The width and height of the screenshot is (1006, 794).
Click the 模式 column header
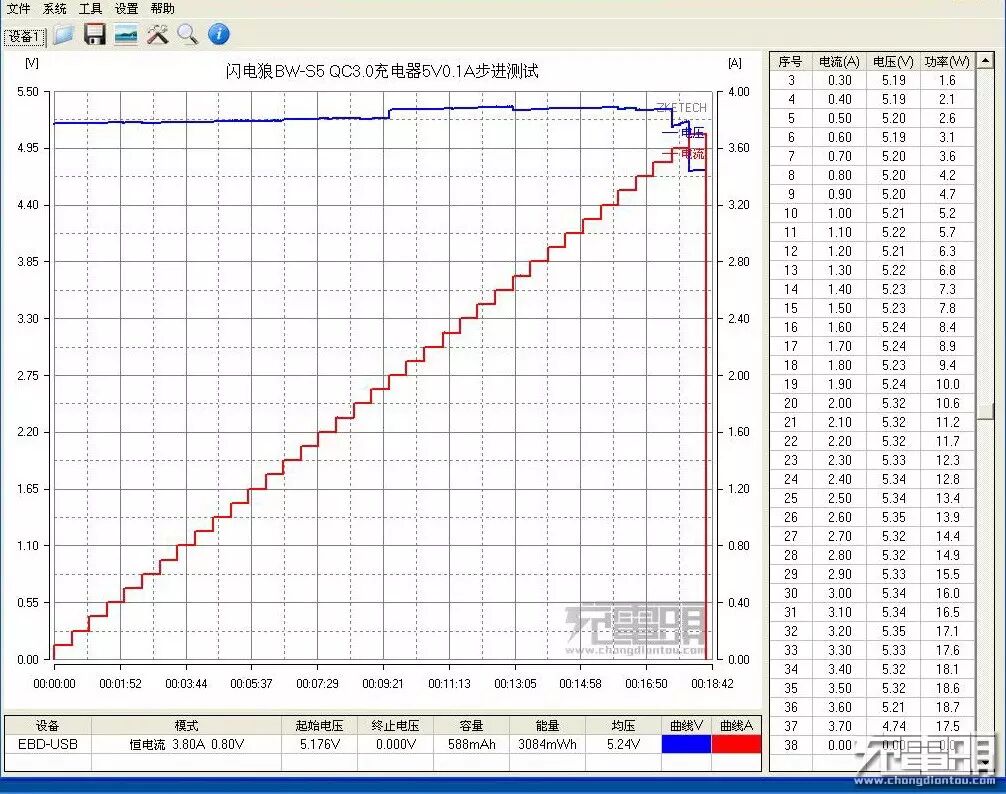(x=187, y=725)
